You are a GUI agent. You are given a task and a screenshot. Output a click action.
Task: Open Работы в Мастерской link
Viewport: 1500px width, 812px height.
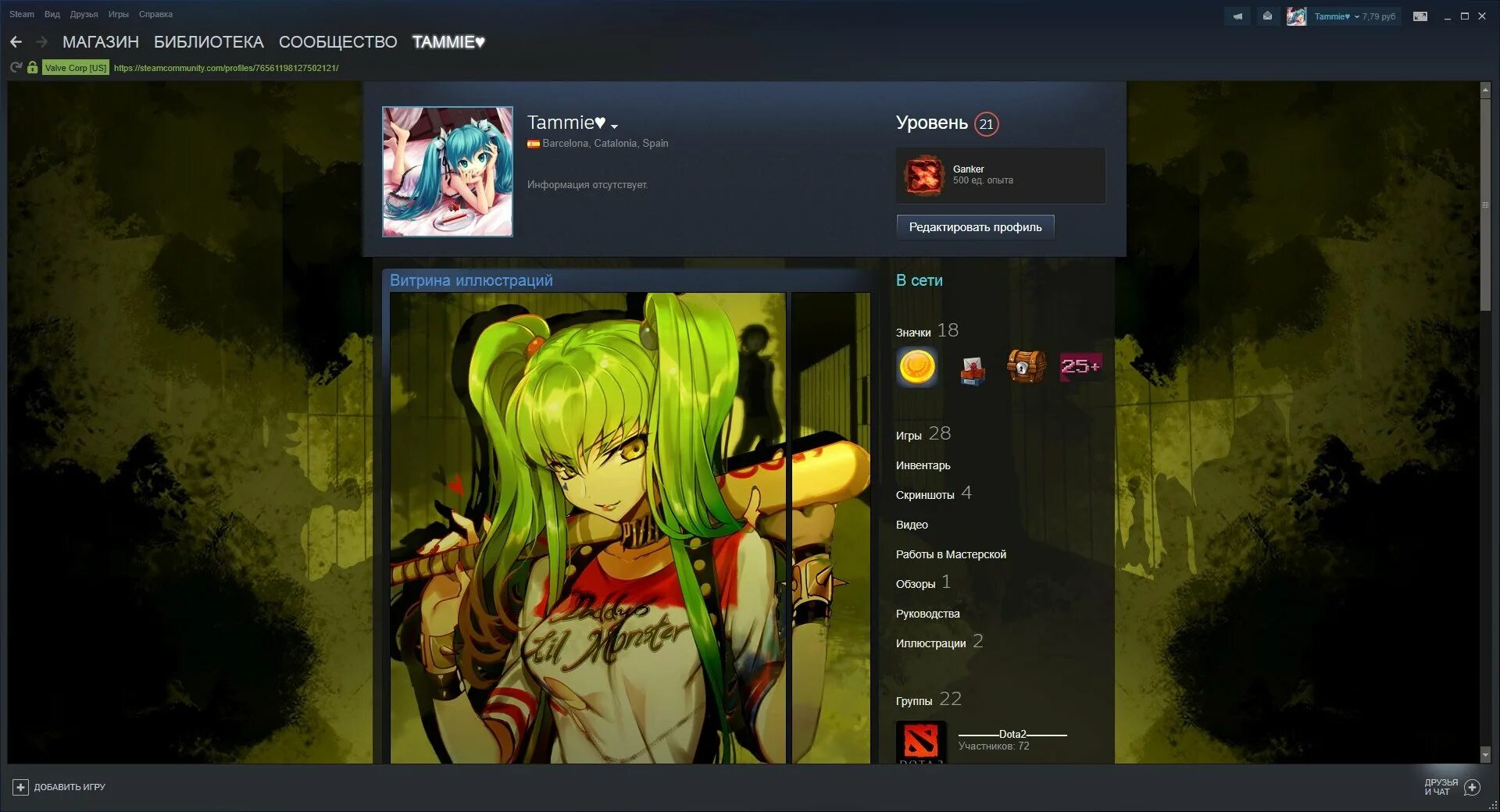click(951, 554)
